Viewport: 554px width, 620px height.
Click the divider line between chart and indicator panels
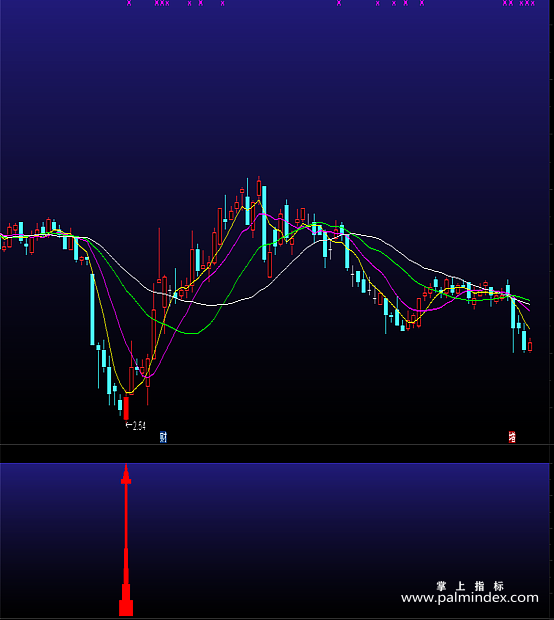click(x=275, y=444)
